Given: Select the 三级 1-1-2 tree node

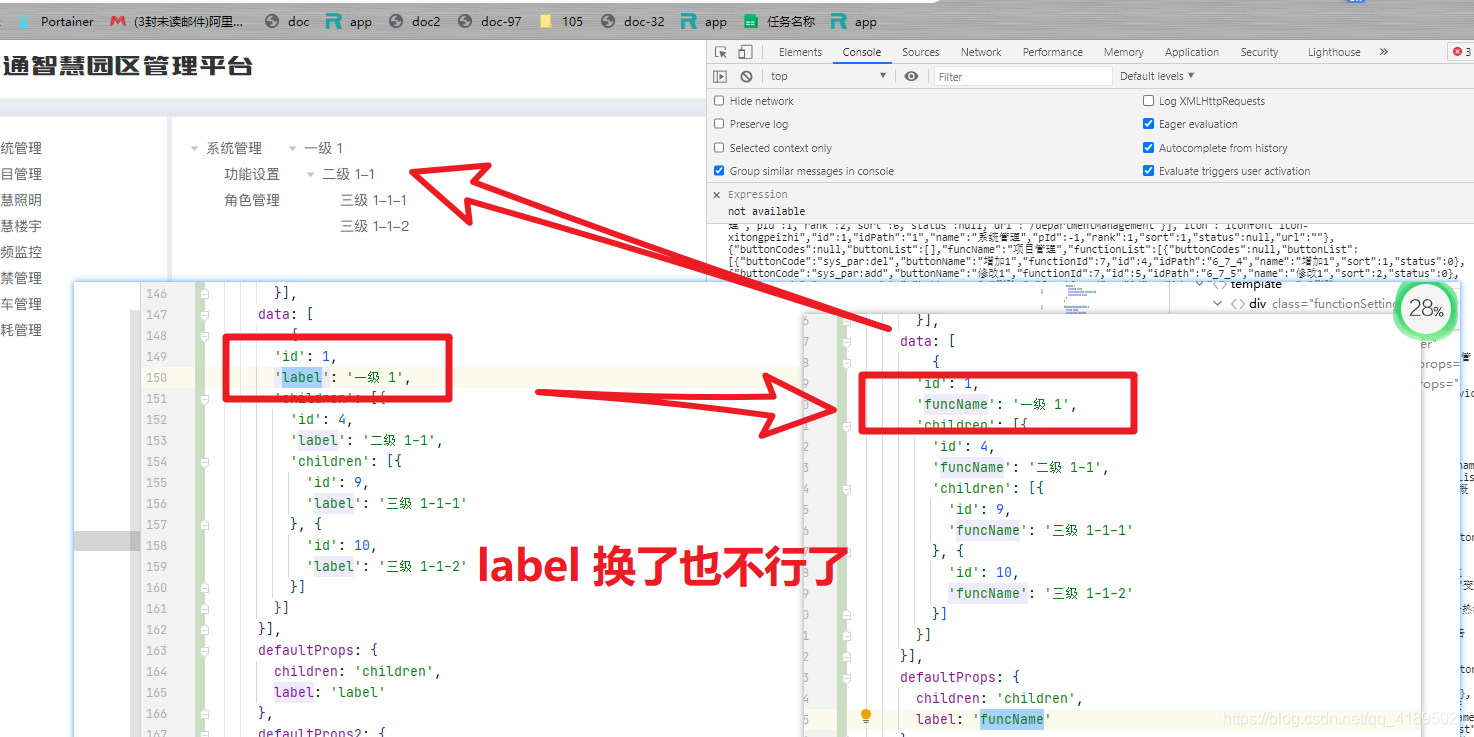Looking at the screenshot, I should tap(374, 226).
